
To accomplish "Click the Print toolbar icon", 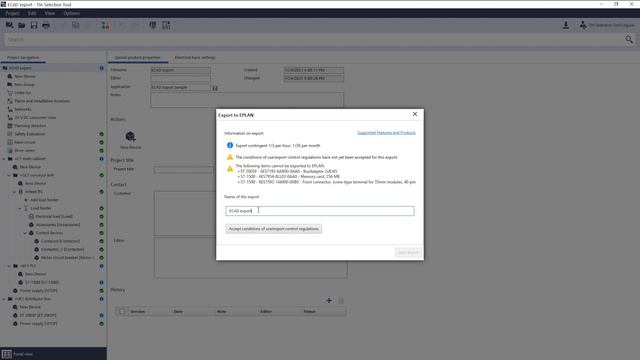I will (46, 25).
